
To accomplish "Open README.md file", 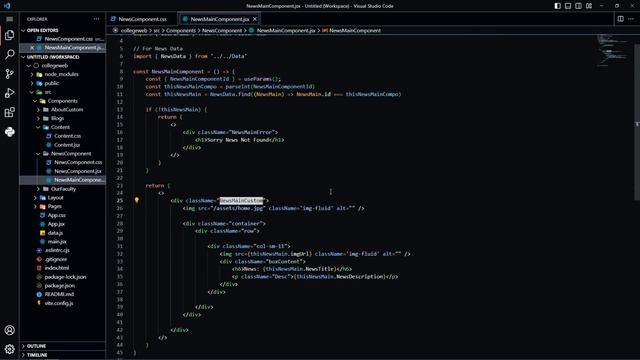I will (59, 294).
